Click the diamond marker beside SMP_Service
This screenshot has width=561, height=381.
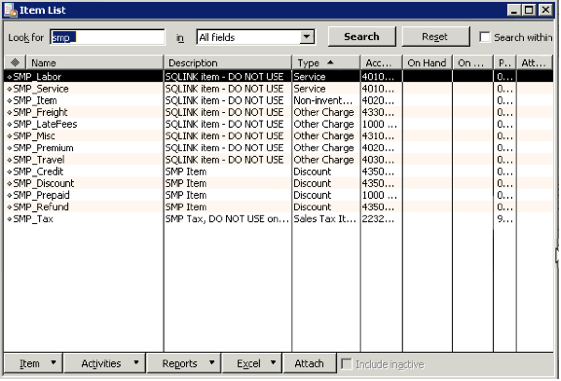(9, 89)
